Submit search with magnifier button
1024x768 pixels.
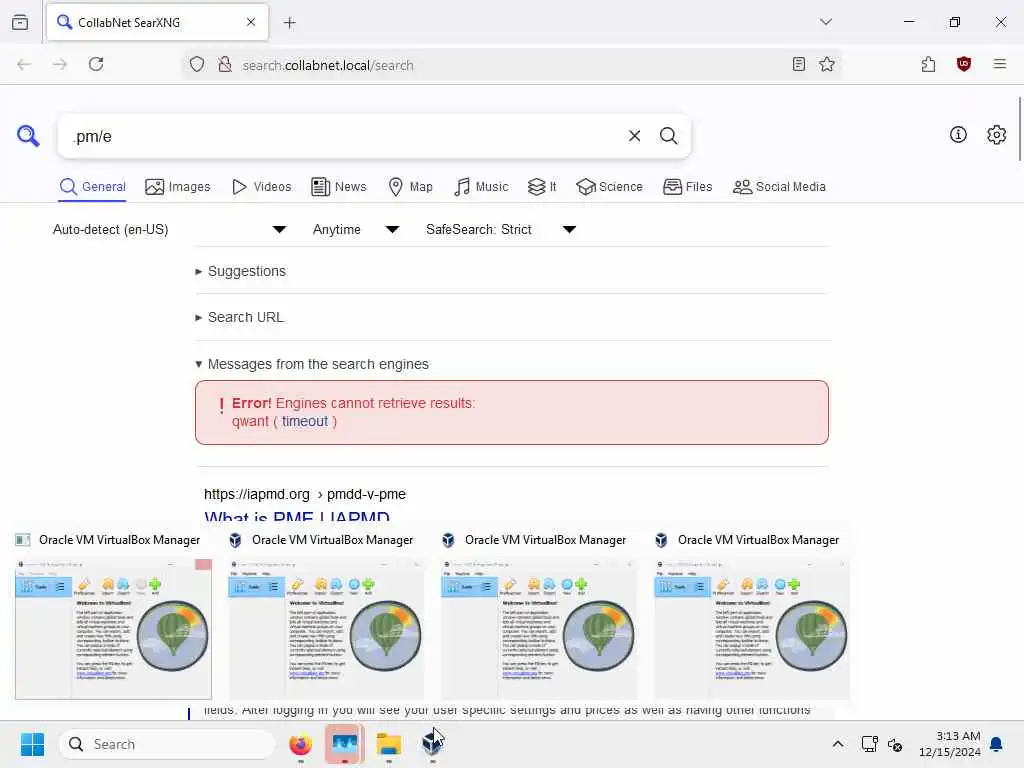(x=668, y=136)
